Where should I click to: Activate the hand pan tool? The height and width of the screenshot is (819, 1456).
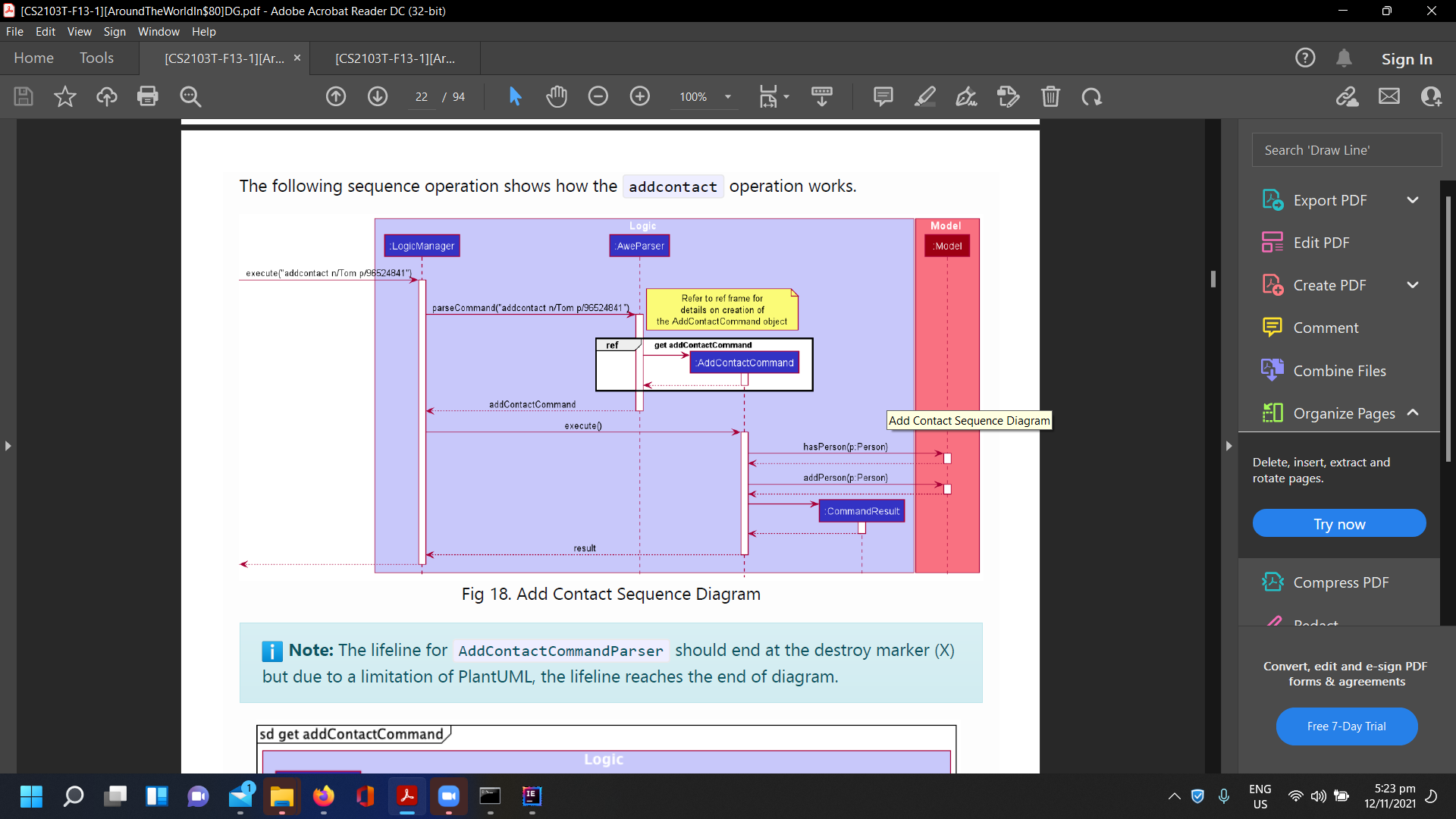[557, 96]
